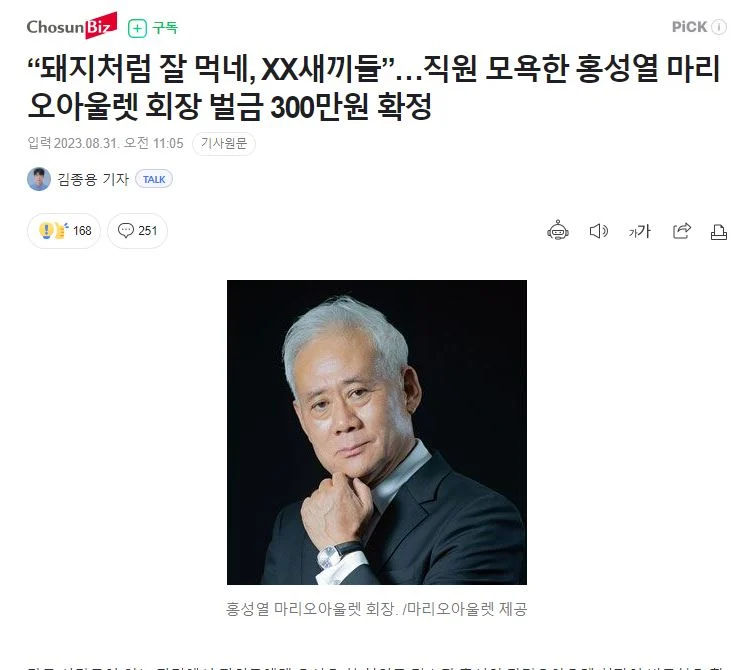View the 251 comments
Viewport: 748px width, 670px height.
[x=137, y=231]
